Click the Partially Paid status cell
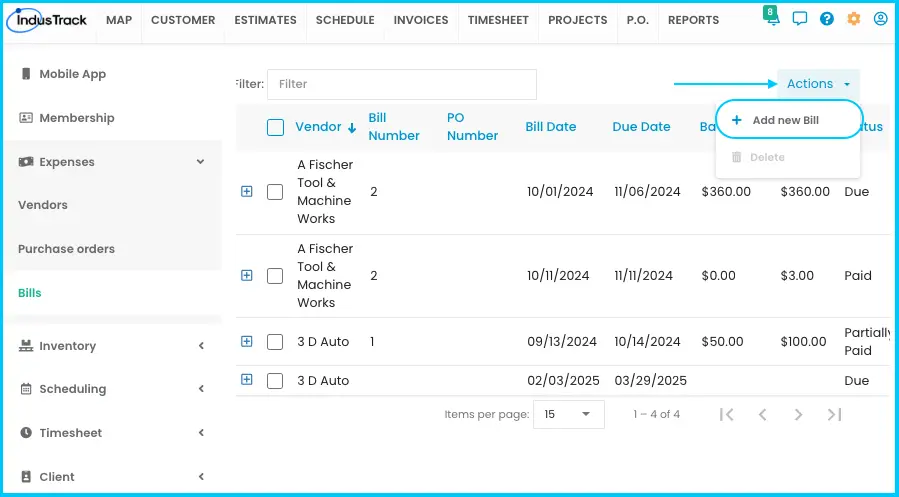899x497 pixels. click(x=867, y=342)
